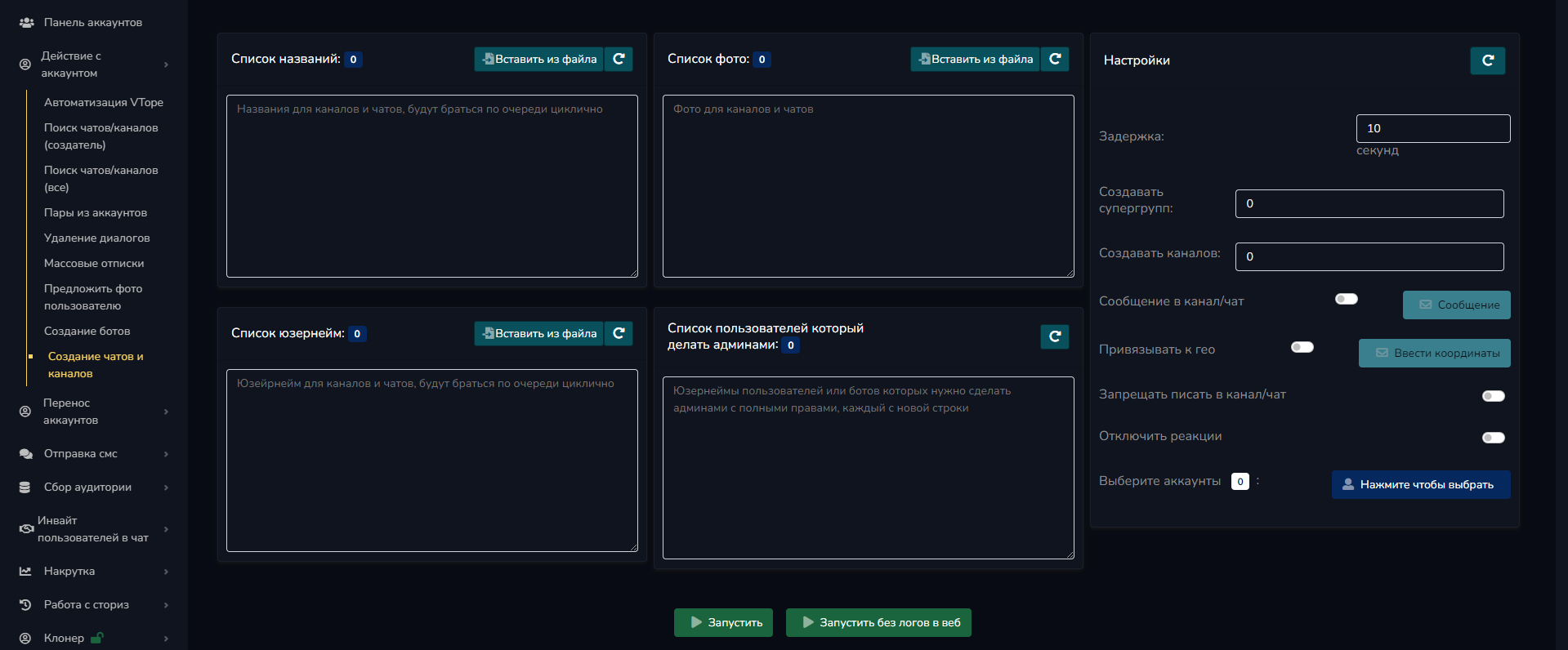Open the Массовые отписки menu item
The height and width of the screenshot is (650, 1568).
pyautogui.click(x=94, y=263)
